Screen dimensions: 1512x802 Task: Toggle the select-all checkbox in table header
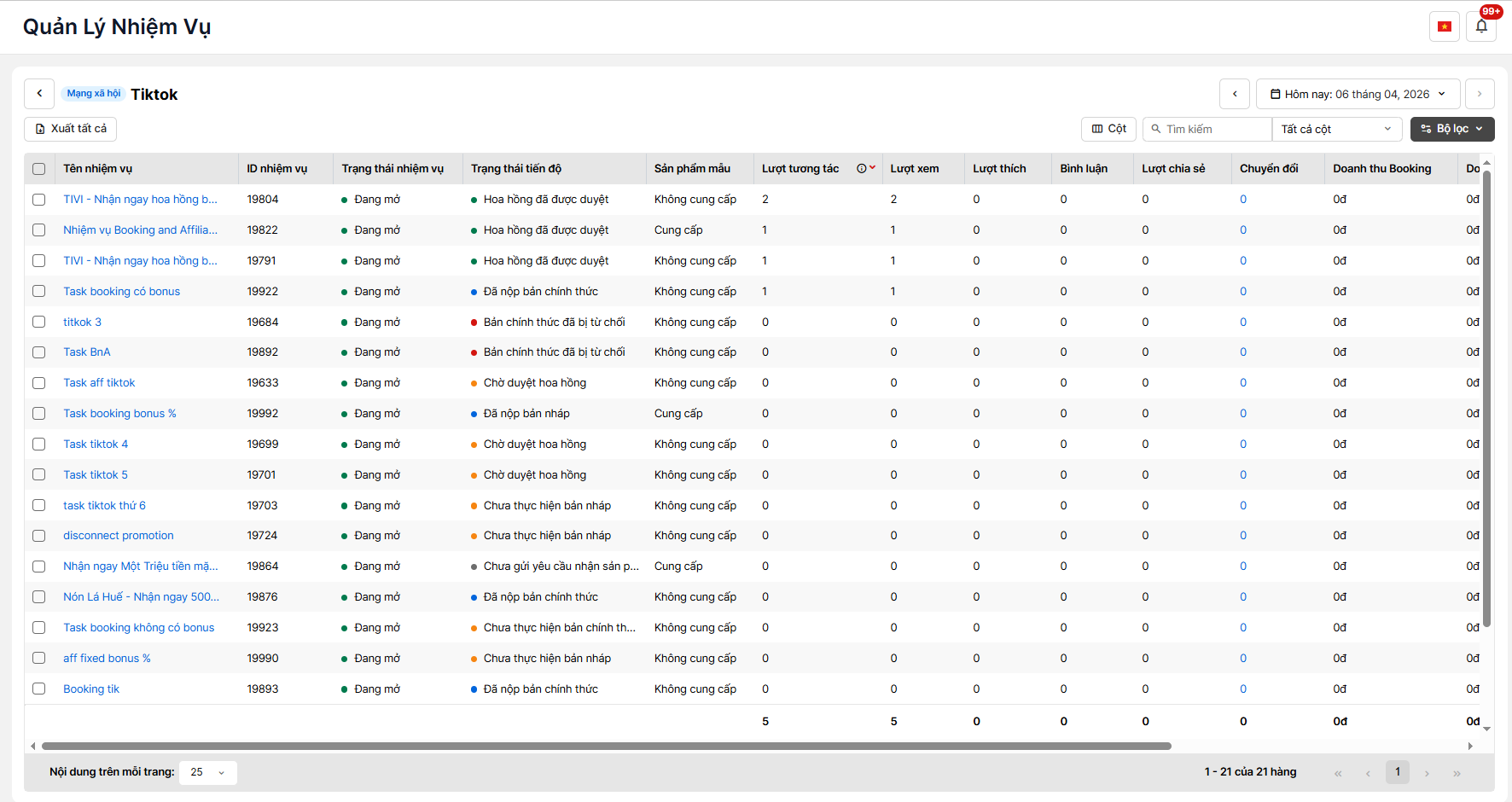[x=39, y=169]
